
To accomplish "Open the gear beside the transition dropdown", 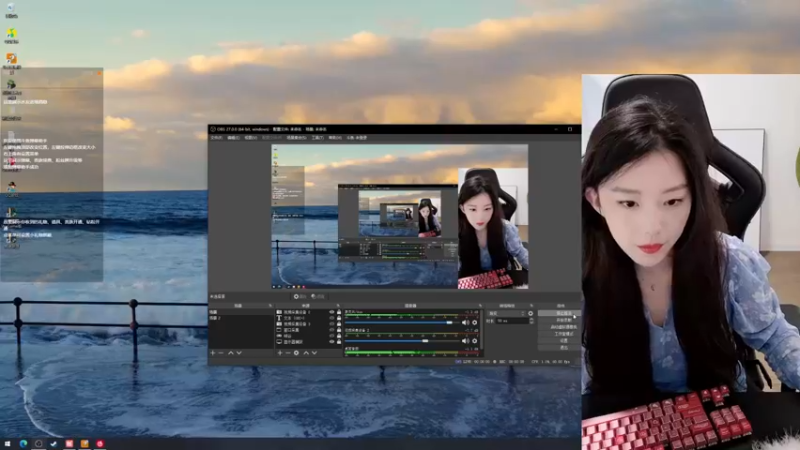I will coord(531,313).
